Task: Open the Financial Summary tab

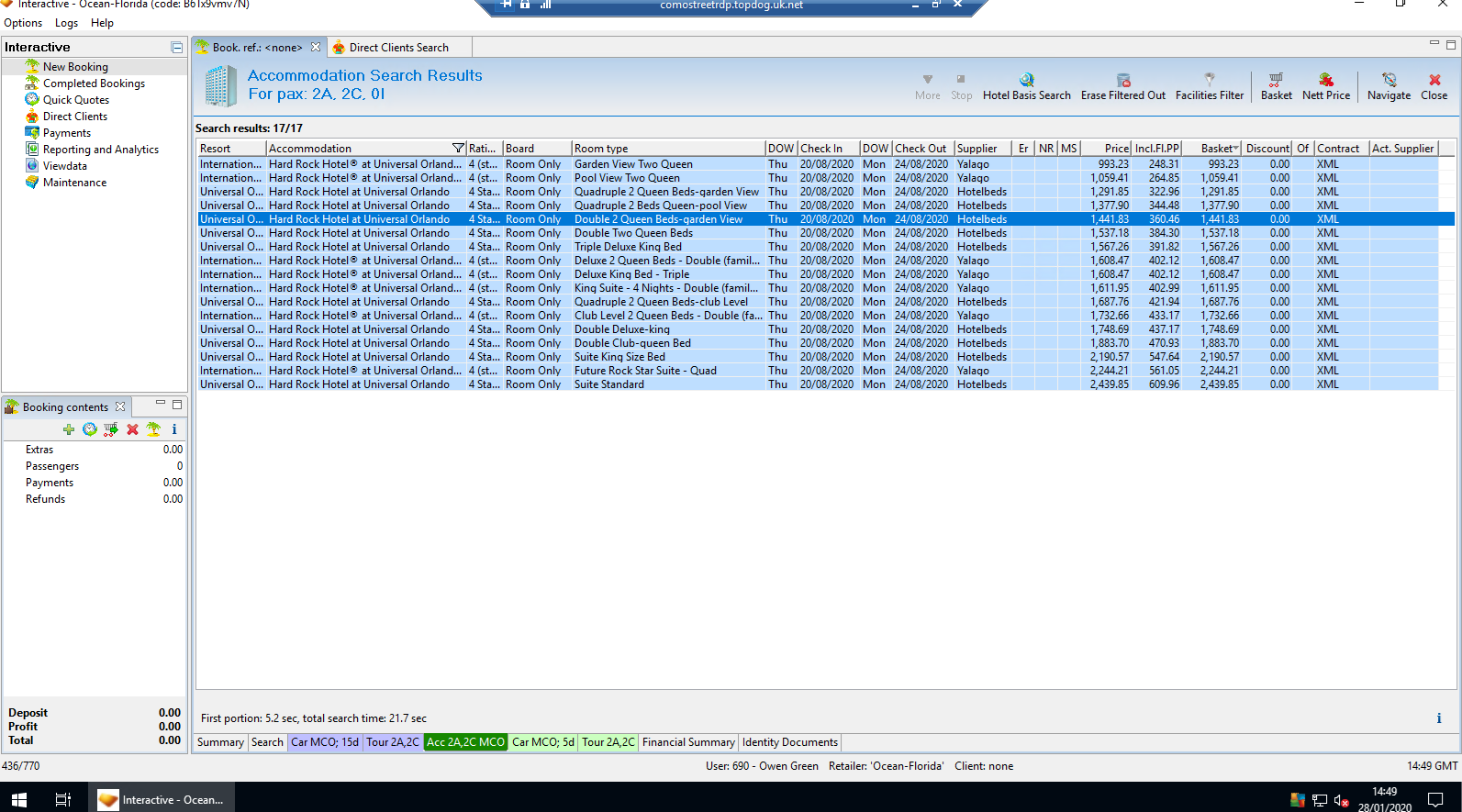Action: point(688,742)
